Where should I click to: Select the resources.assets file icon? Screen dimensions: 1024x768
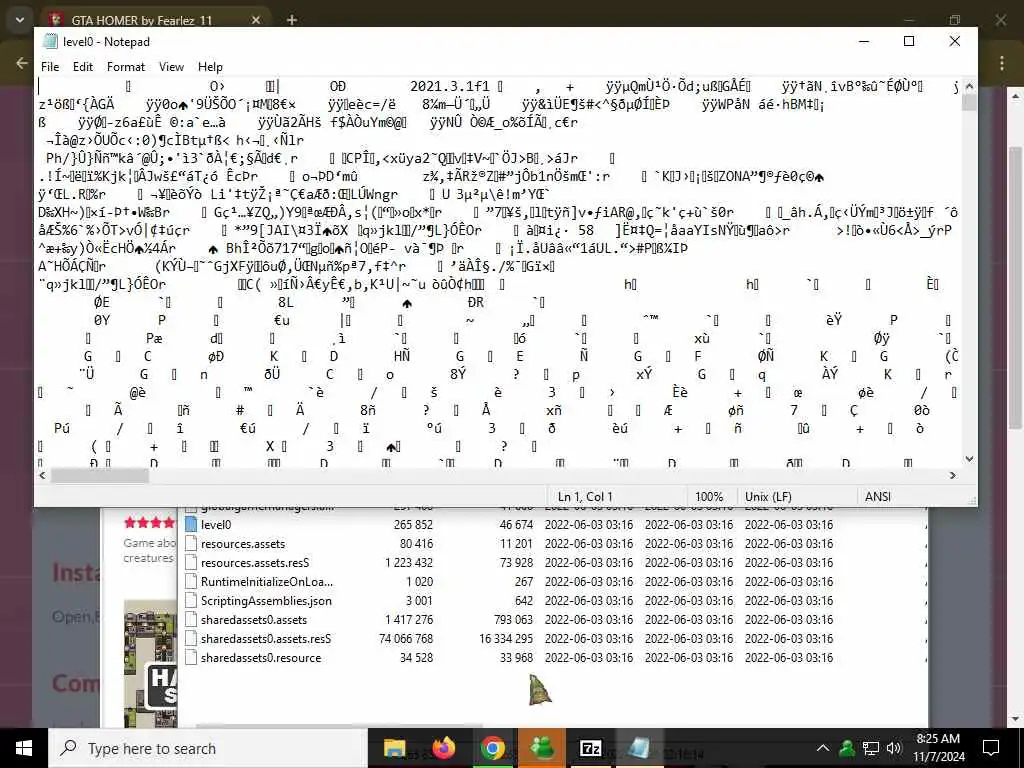click(191, 543)
